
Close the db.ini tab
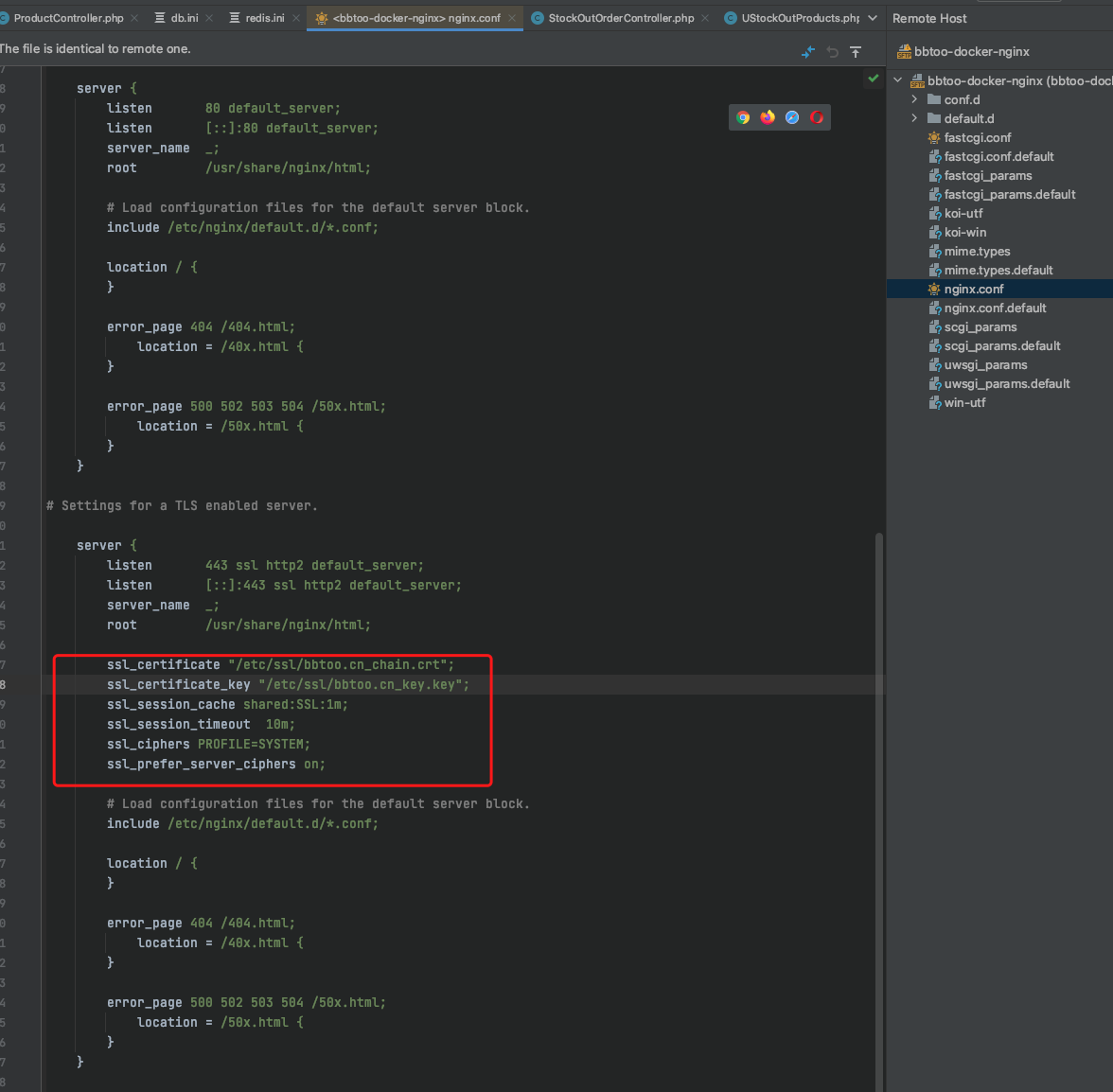(x=209, y=18)
